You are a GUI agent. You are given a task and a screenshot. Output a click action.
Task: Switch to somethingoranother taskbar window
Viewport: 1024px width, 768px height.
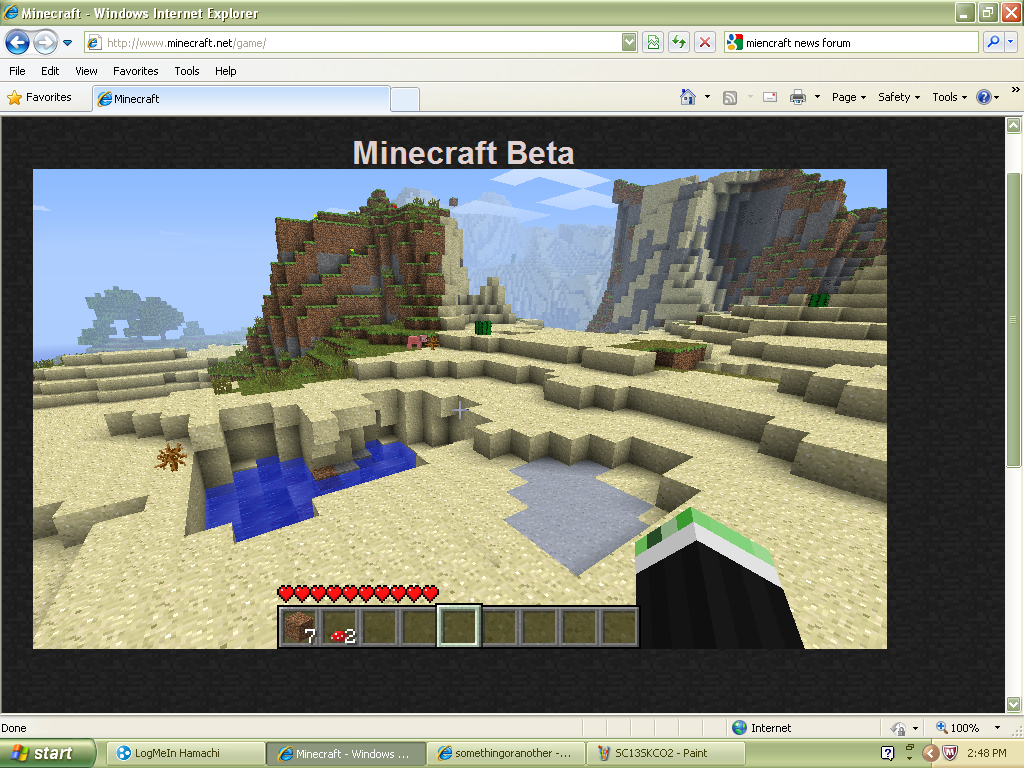506,753
